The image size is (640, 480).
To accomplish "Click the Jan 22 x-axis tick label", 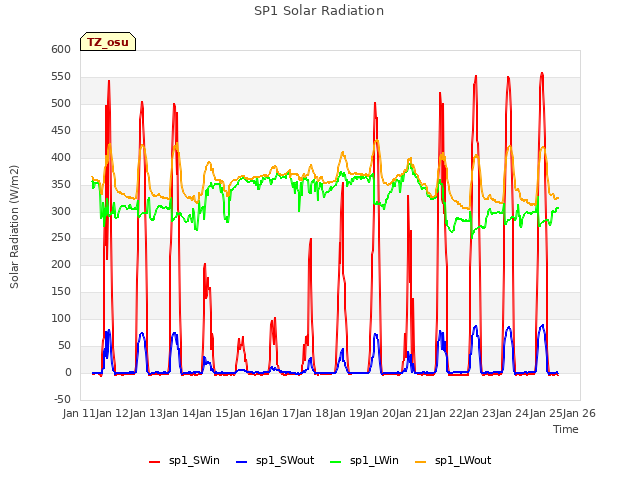I will click(x=446, y=413).
